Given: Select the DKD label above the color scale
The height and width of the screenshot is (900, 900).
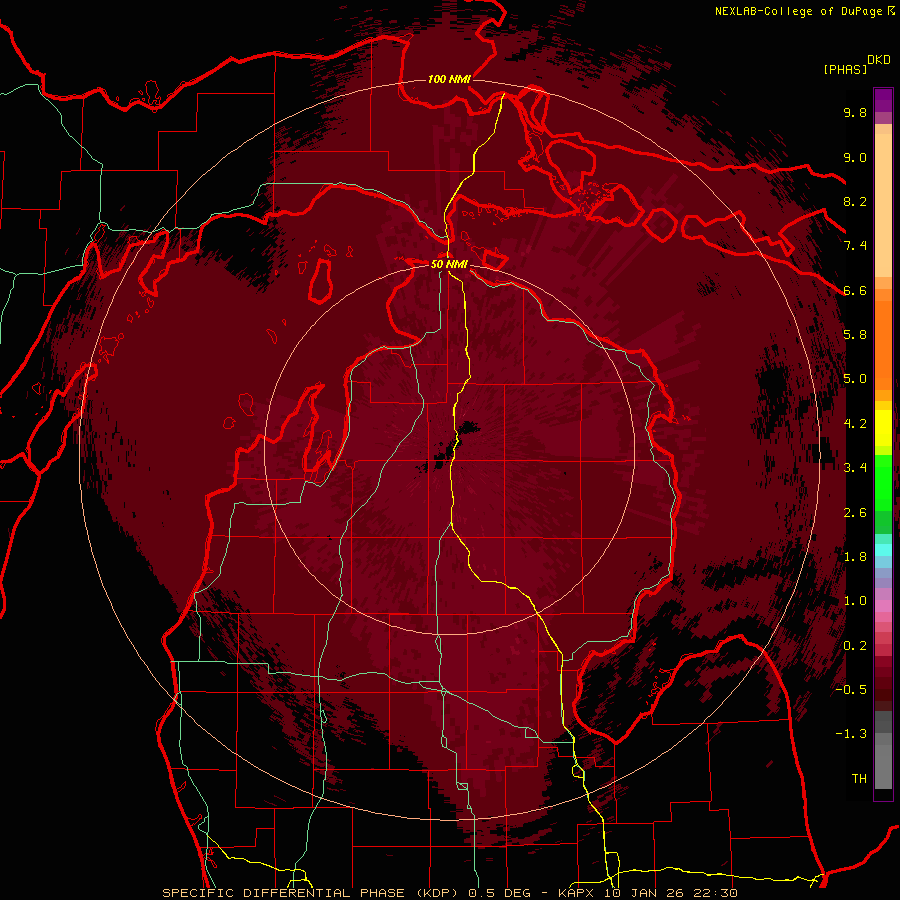Looking at the screenshot, I should (878, 60).
